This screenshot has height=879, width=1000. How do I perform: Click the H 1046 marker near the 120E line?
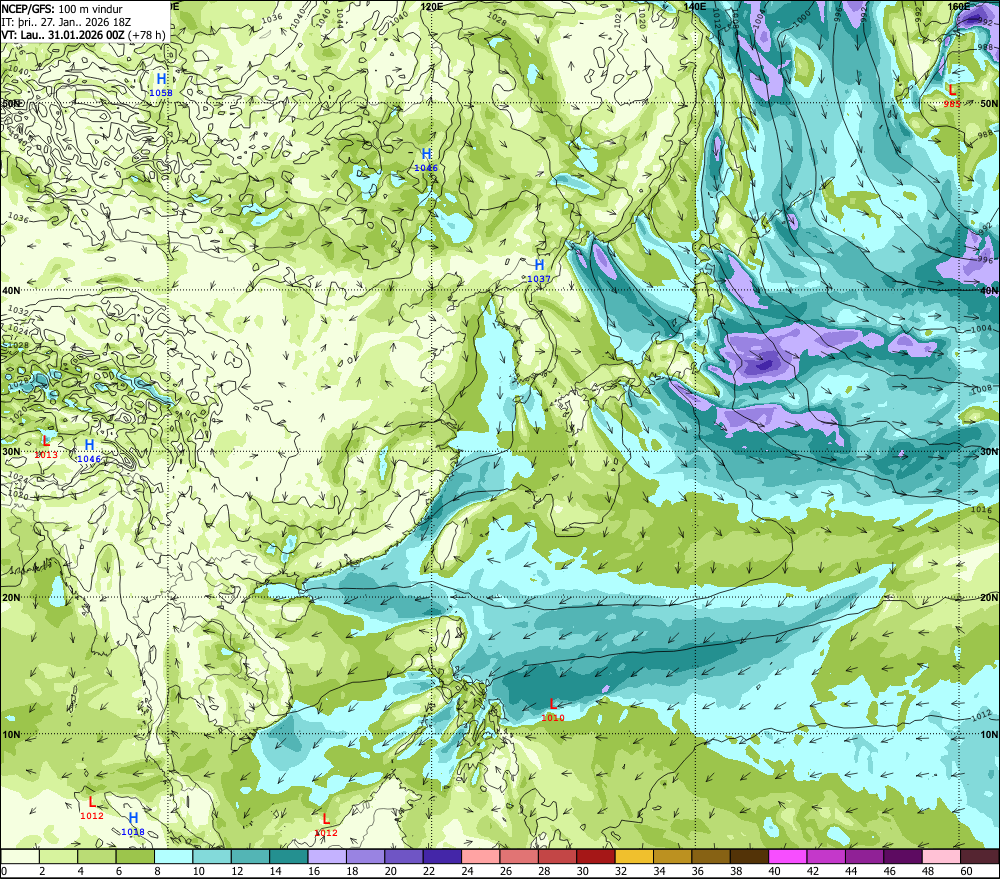(x=426, y=159)
